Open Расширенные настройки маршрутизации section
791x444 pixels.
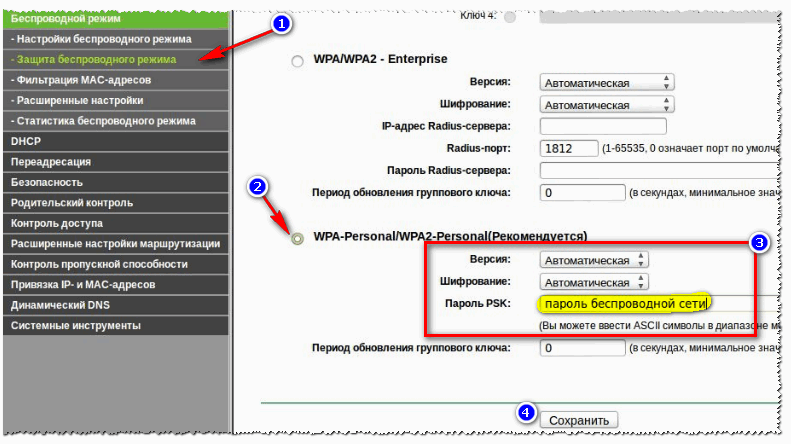click(x=116, y=244)
